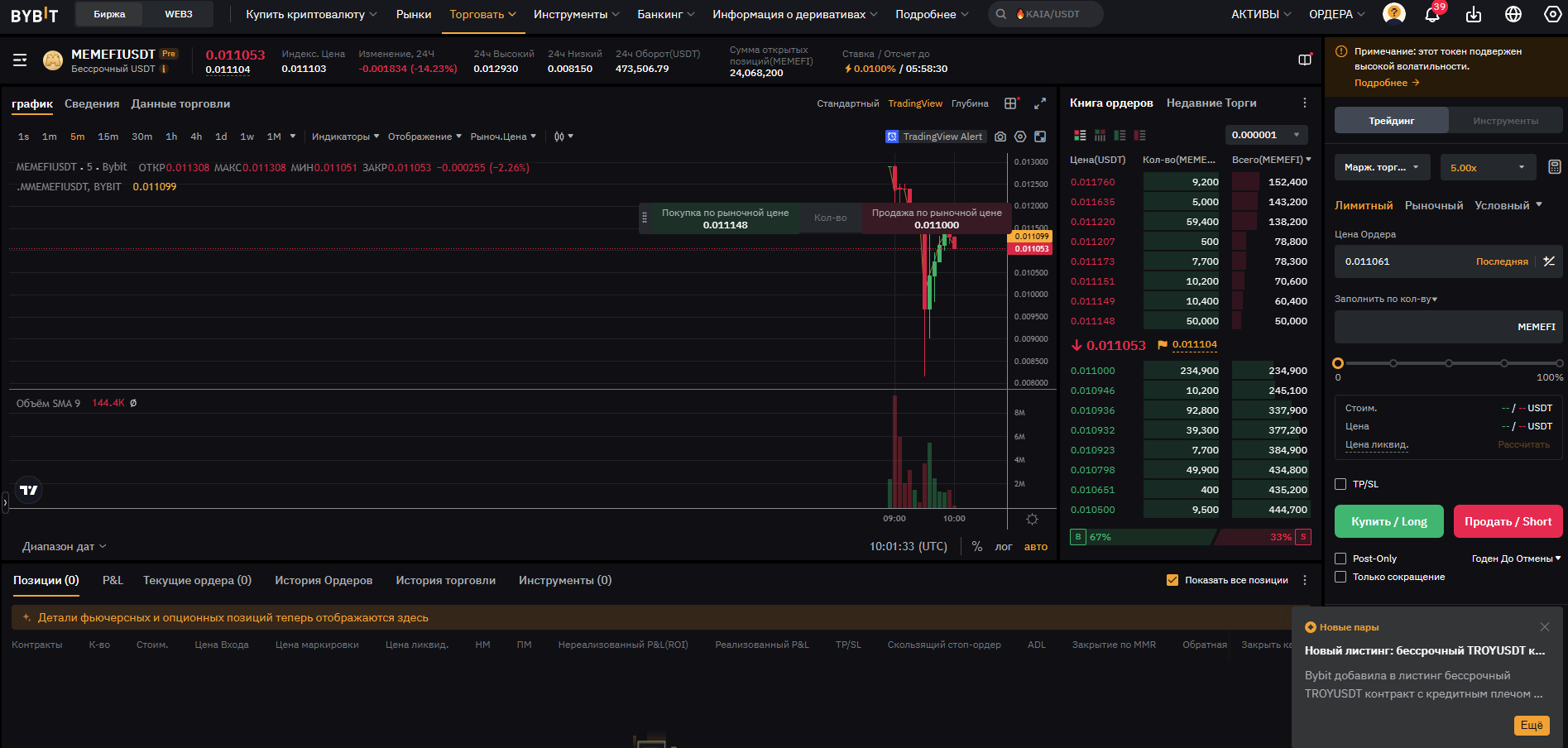Viewport: 1568px width, 748px height.
Task: Open 'История Ордеров' tab
Action: (x=324, y=580)
